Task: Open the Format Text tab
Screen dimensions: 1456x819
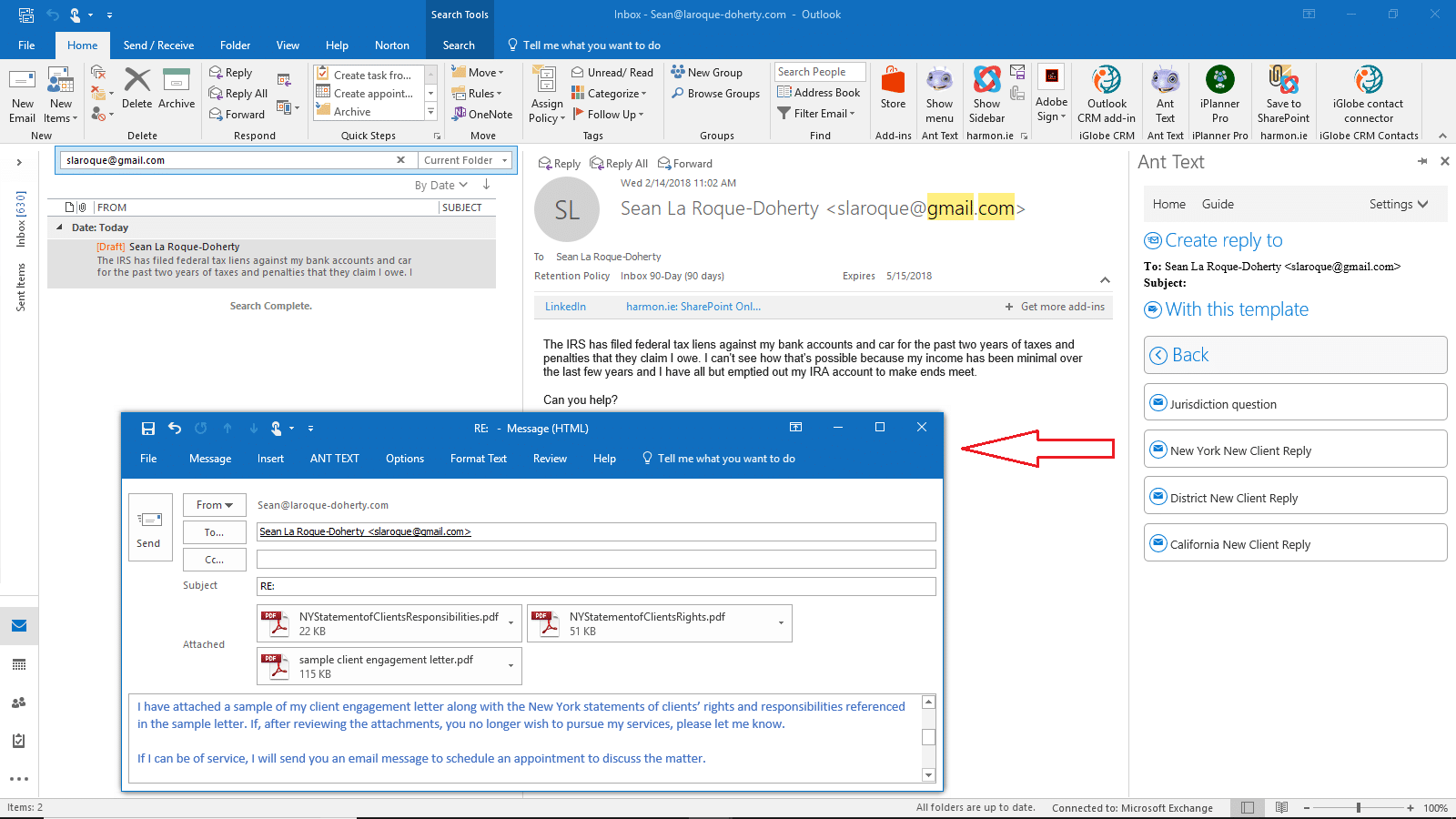Action: [x=478, y=458]
